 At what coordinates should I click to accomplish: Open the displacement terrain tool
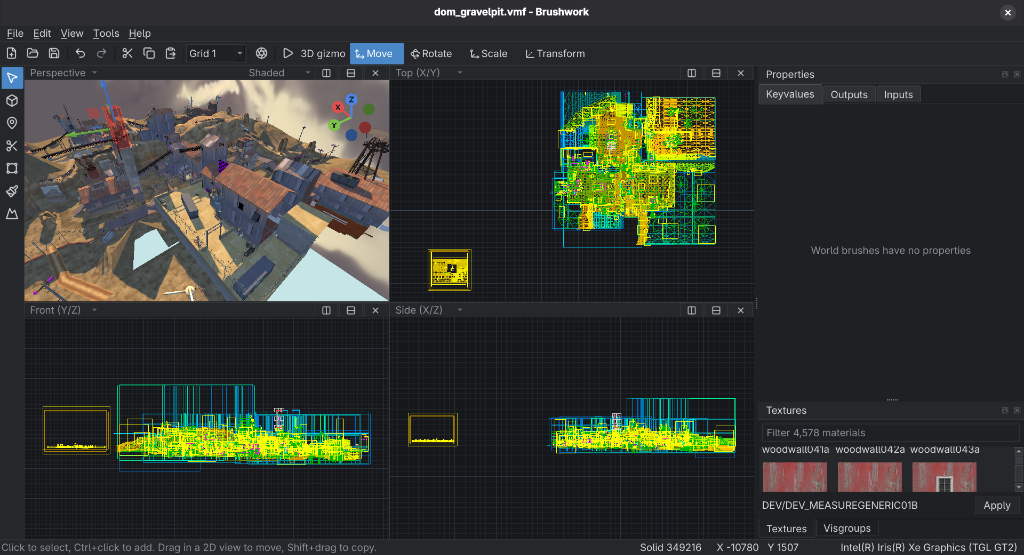point(12,214)
